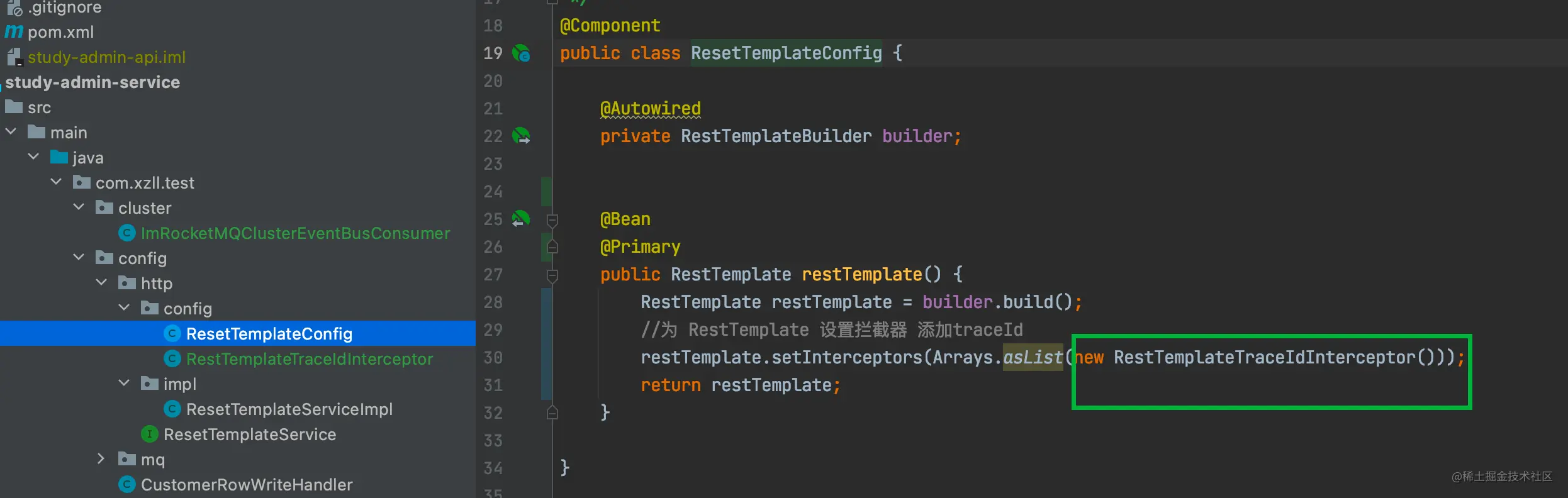Screen dimensions: 1568x498
Task: Click the http package folder icon
Action: point(127,283)
